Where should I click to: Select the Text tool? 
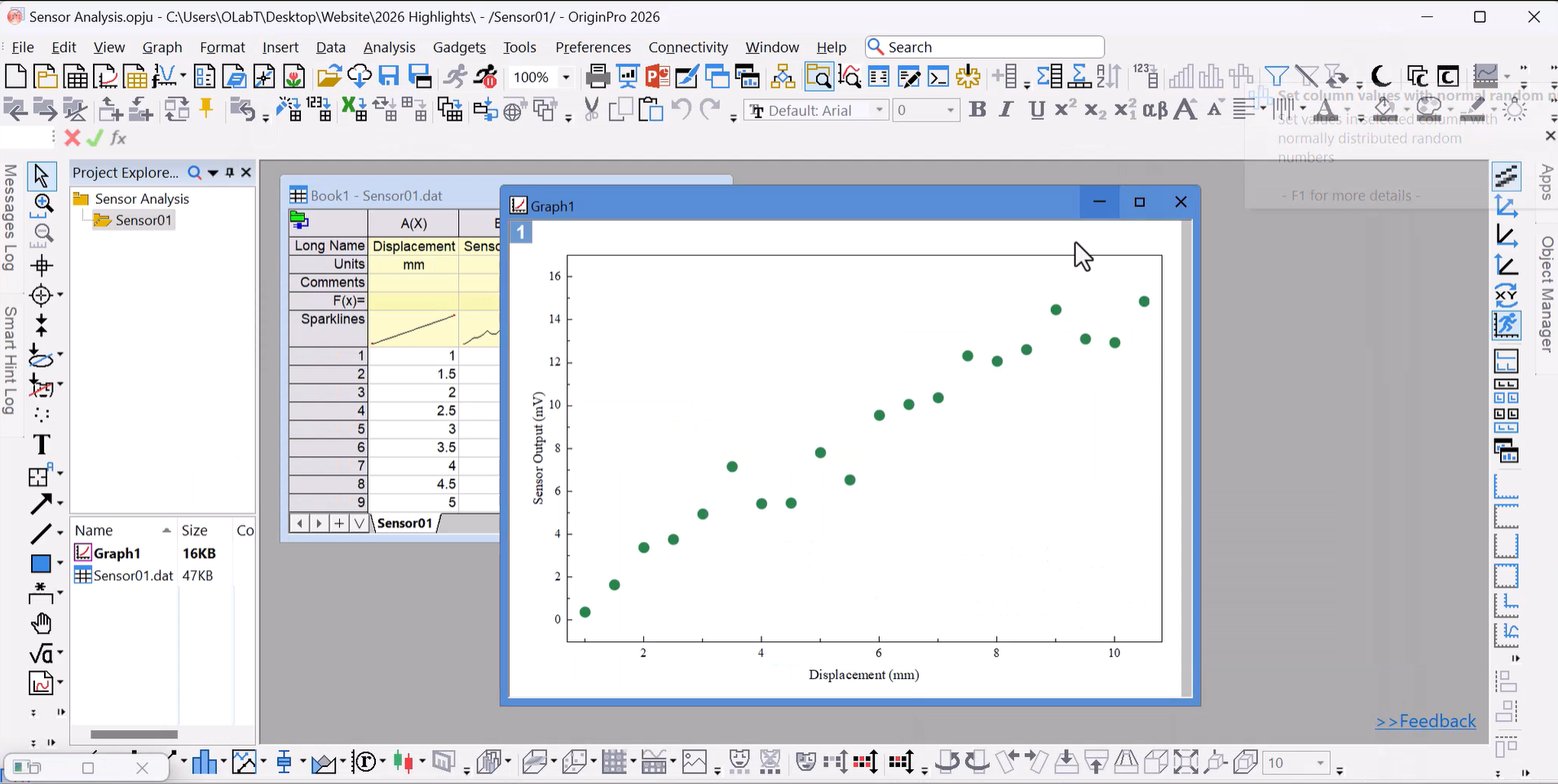[41, 445]
